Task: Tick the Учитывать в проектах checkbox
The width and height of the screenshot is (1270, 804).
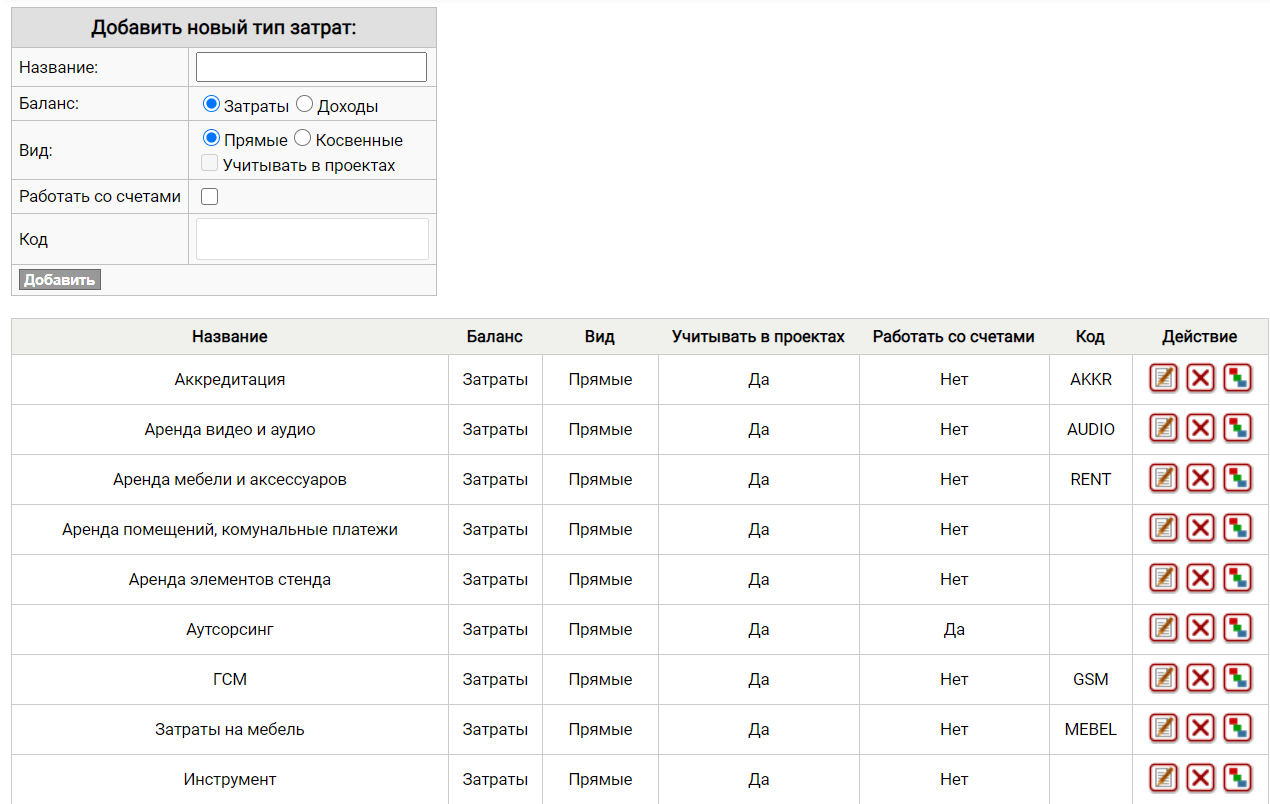Action: click(x=210, y=164)
